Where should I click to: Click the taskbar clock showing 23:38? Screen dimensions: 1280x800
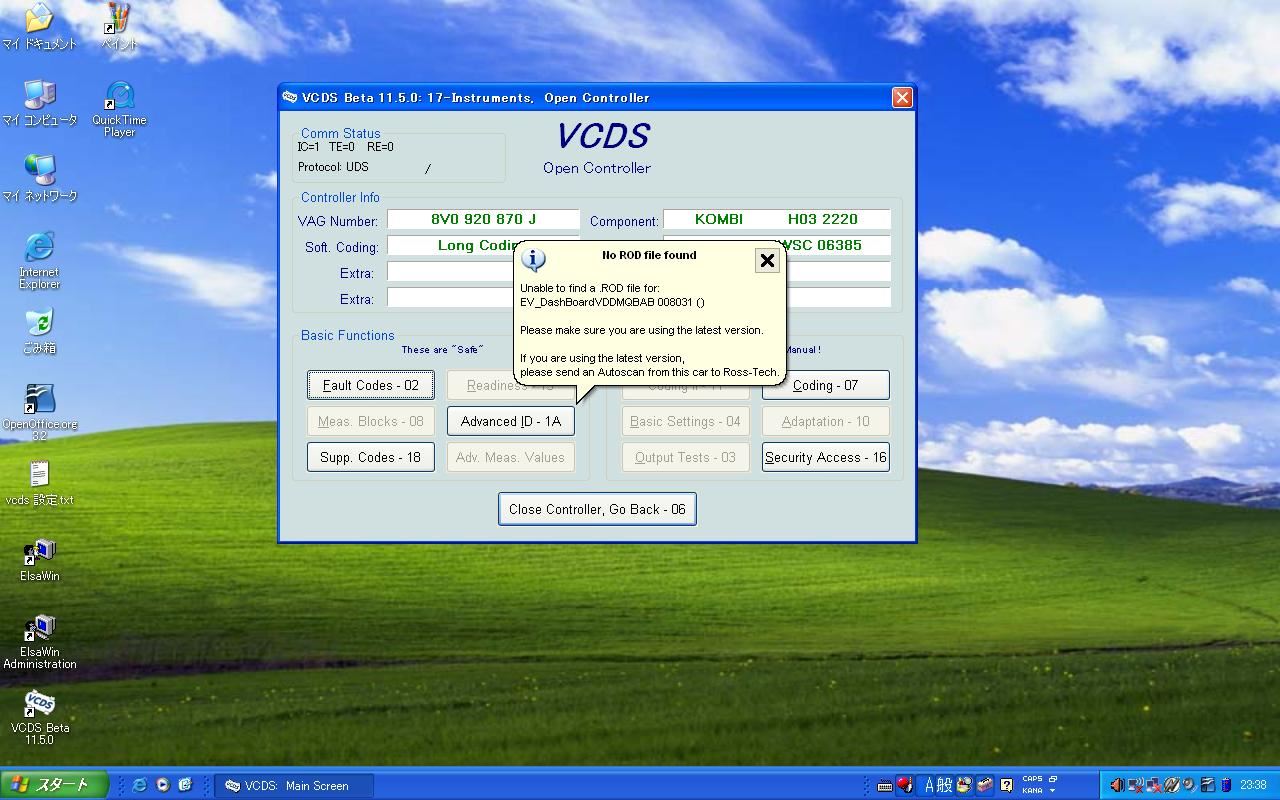[x=1253, y=785]
